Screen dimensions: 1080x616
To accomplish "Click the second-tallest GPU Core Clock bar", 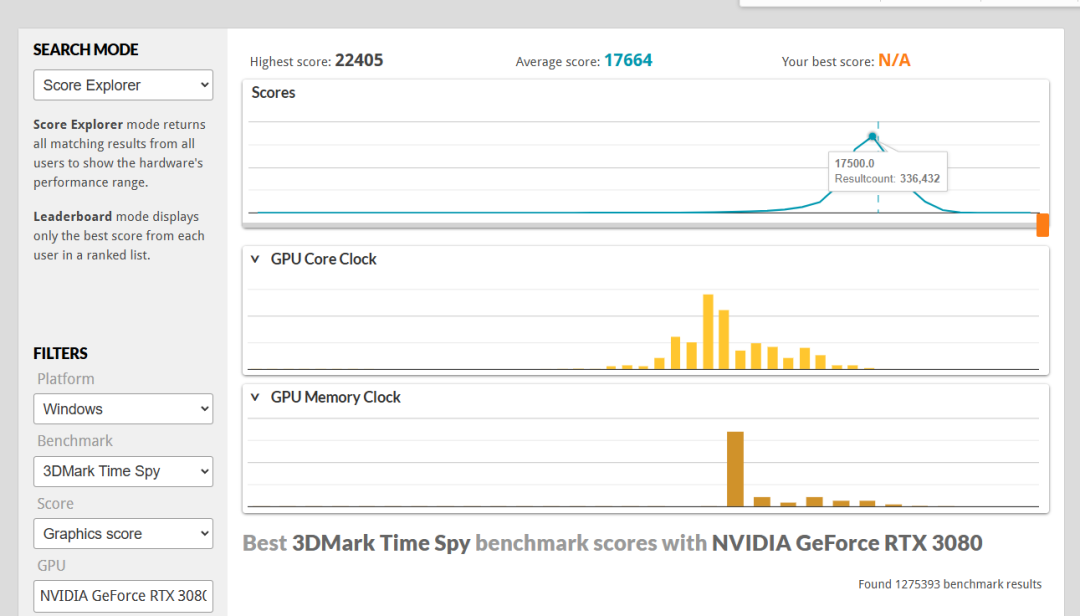I will tap(724, 340).
